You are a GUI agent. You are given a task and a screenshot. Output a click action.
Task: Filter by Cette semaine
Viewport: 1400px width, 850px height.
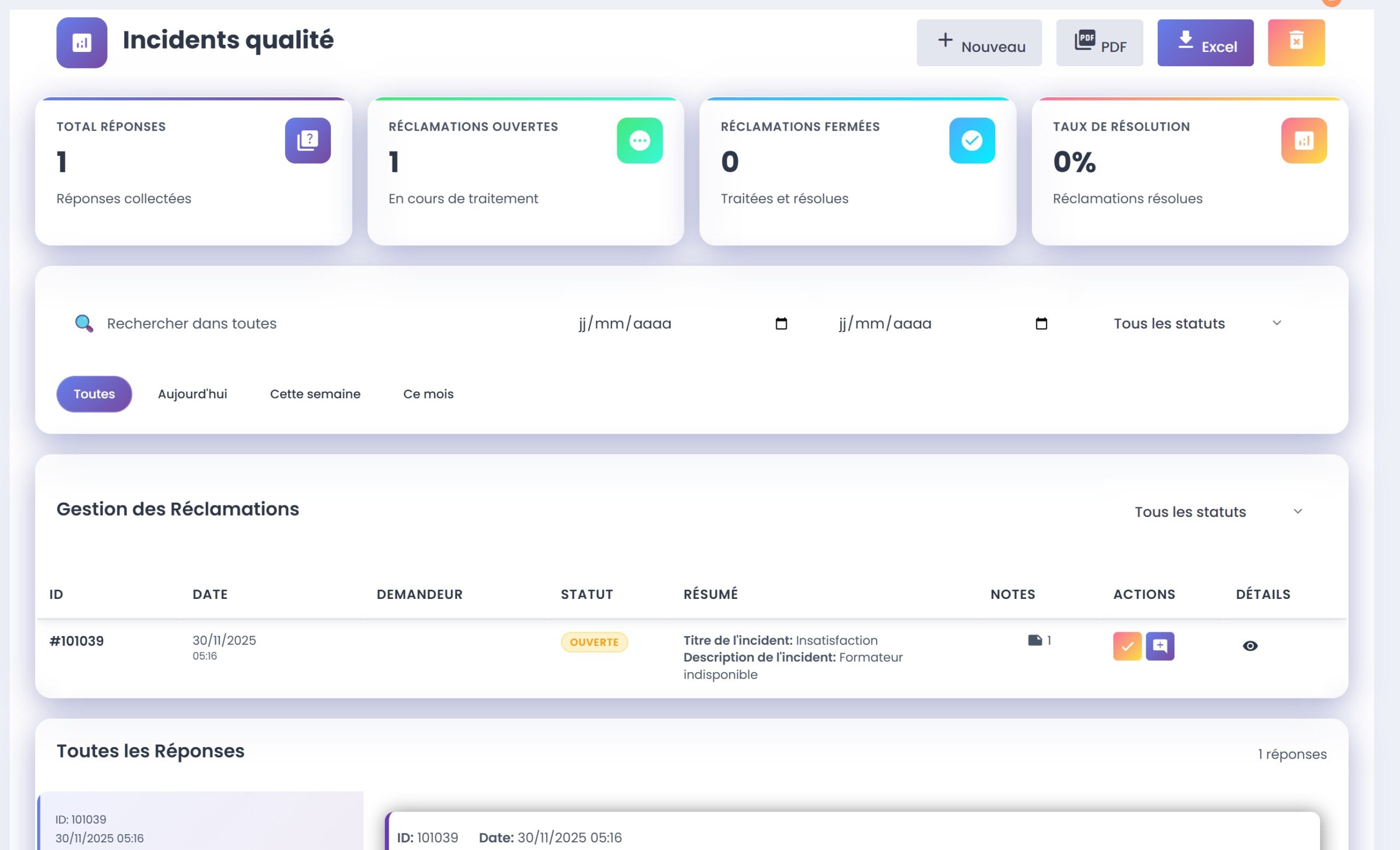tap(315, 394)
